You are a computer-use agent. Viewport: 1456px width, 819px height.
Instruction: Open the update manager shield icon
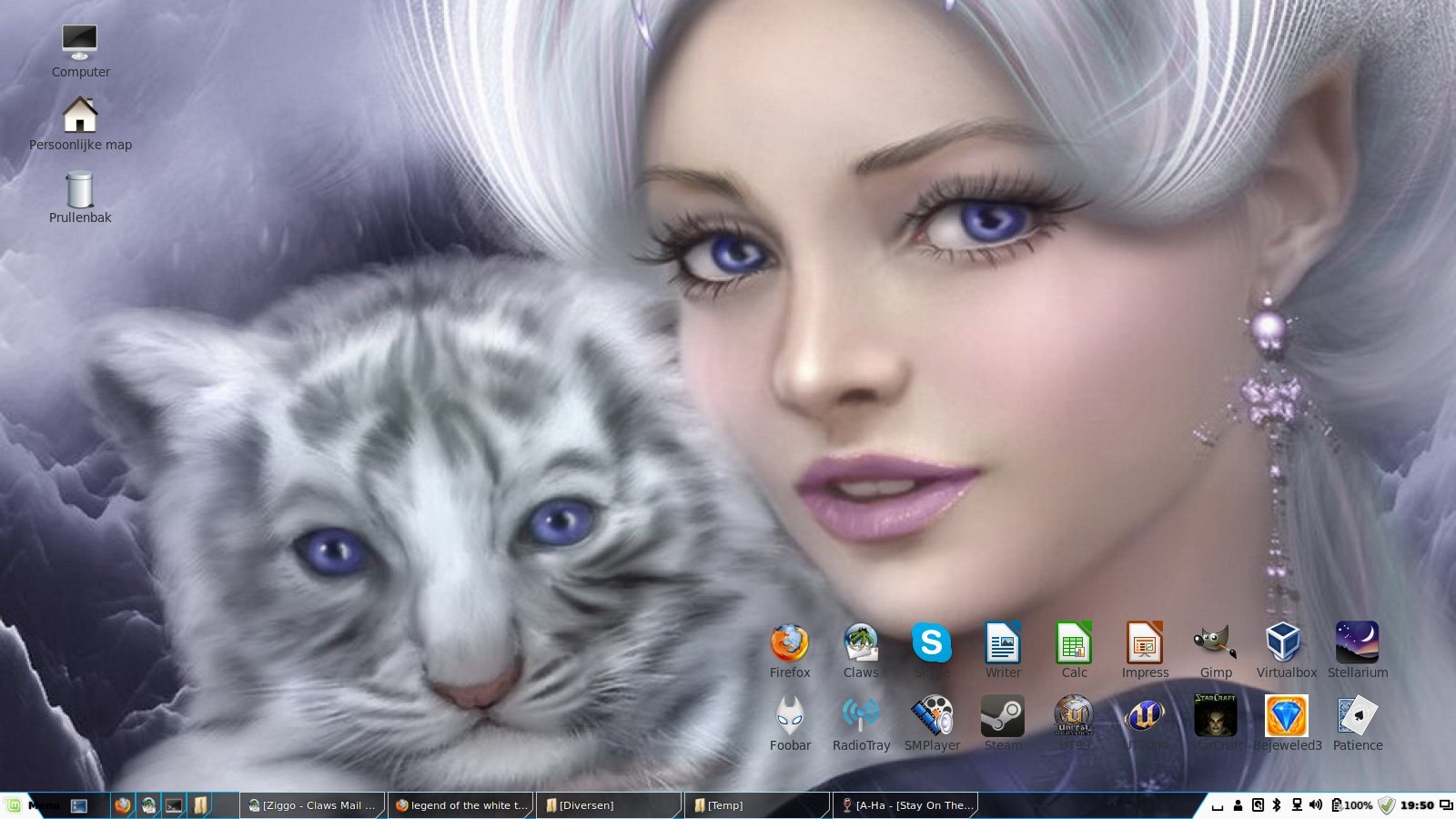[x=1387, y=805]
